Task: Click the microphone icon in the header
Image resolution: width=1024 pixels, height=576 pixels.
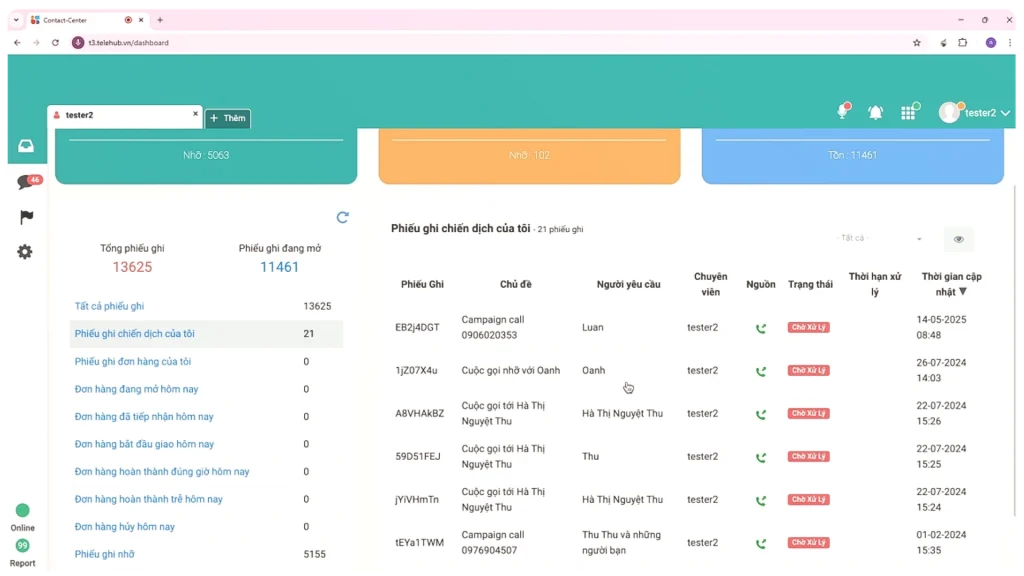Action: click(x=843, y=113)
